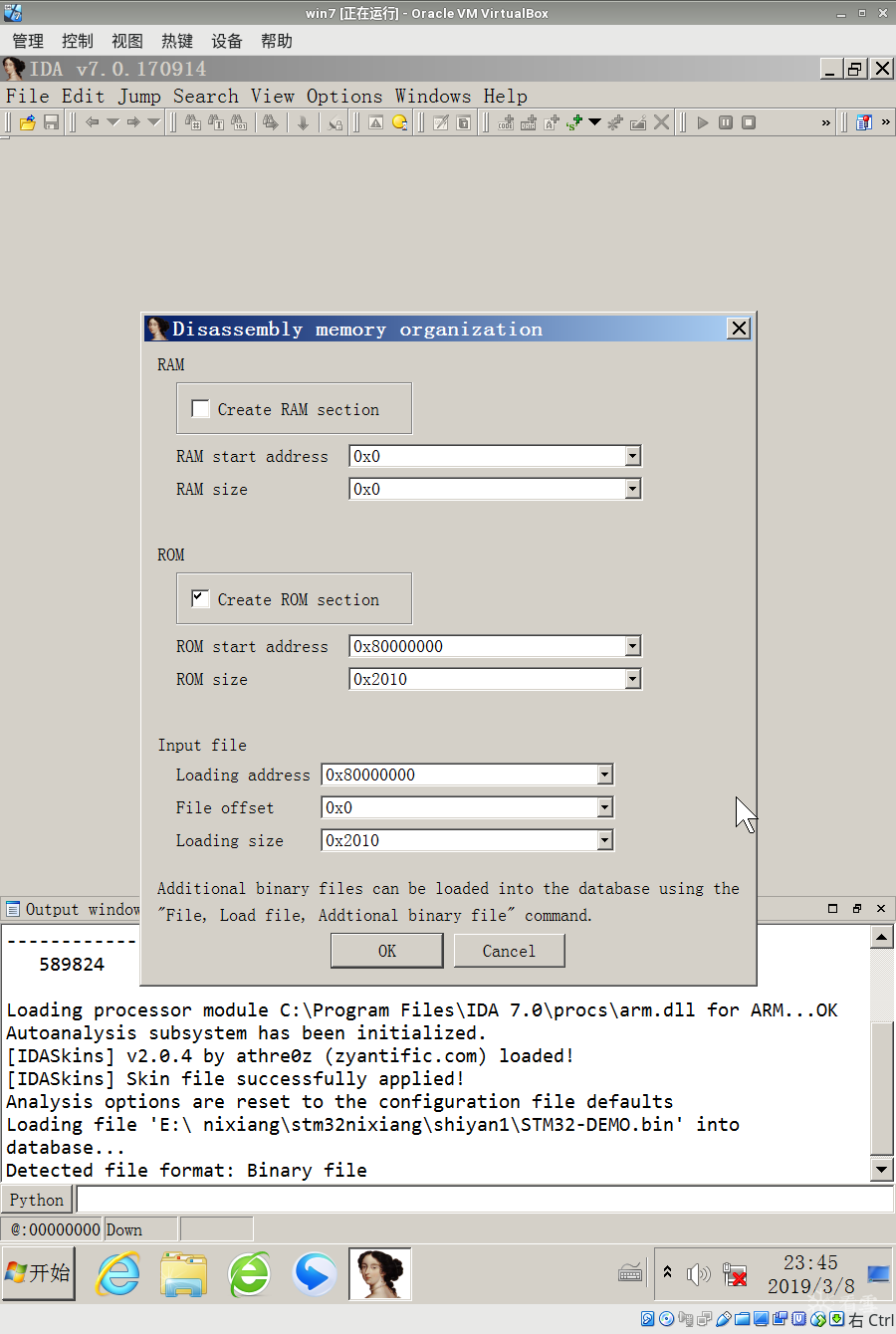Viewport: 896px width, 1334px height.
Task: Click the red X cancel toolbar icon
Action: (661, 122)
